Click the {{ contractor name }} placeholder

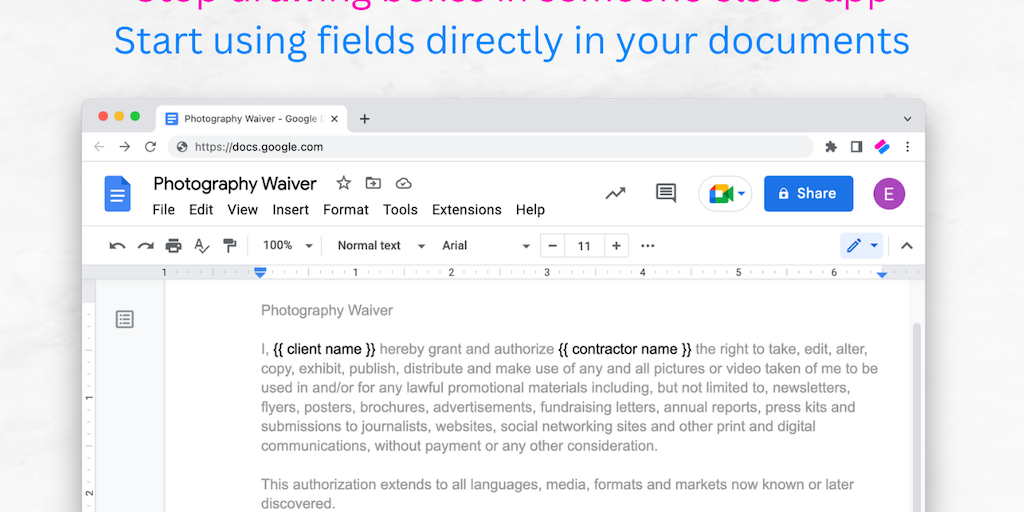click(625, 349)
